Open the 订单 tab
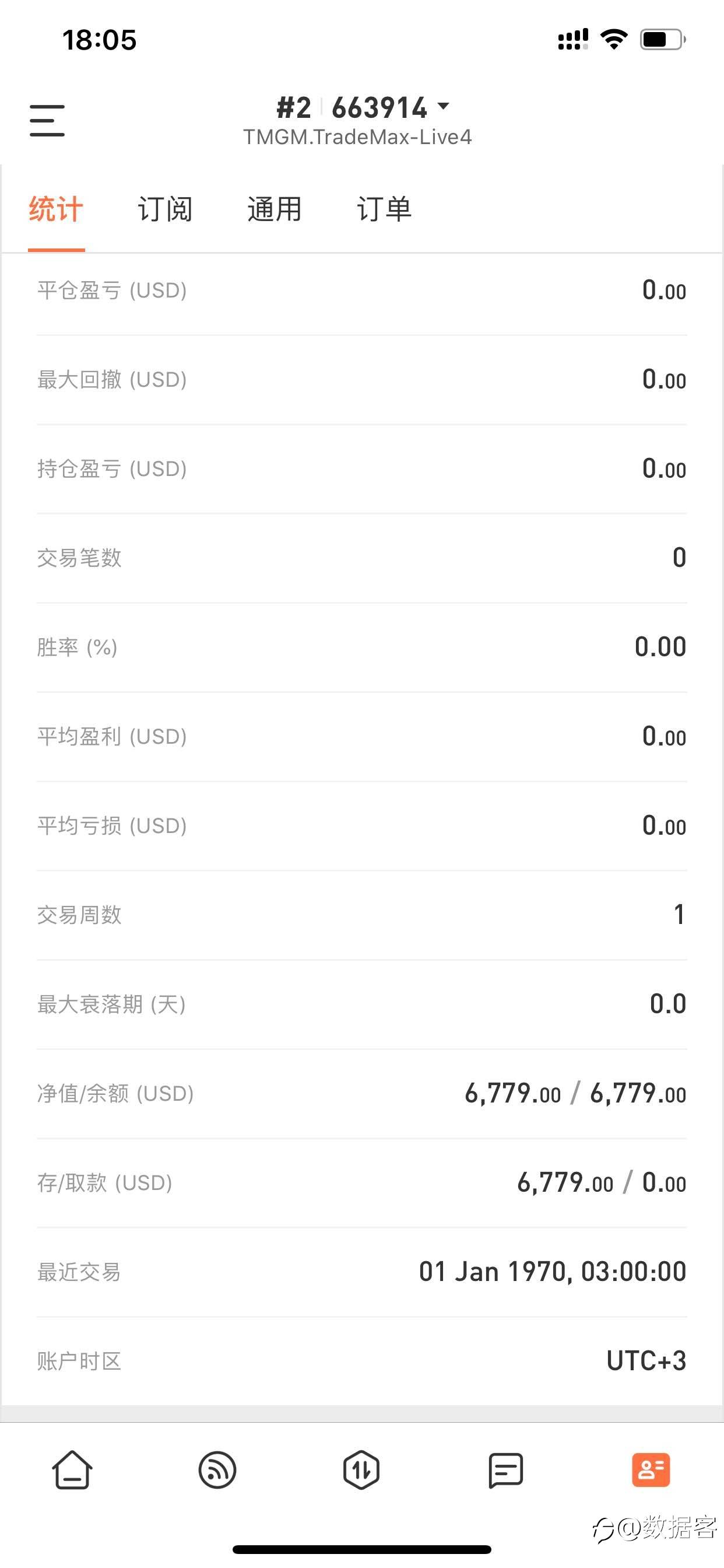 pyautogui.click(x=384, y=209)
